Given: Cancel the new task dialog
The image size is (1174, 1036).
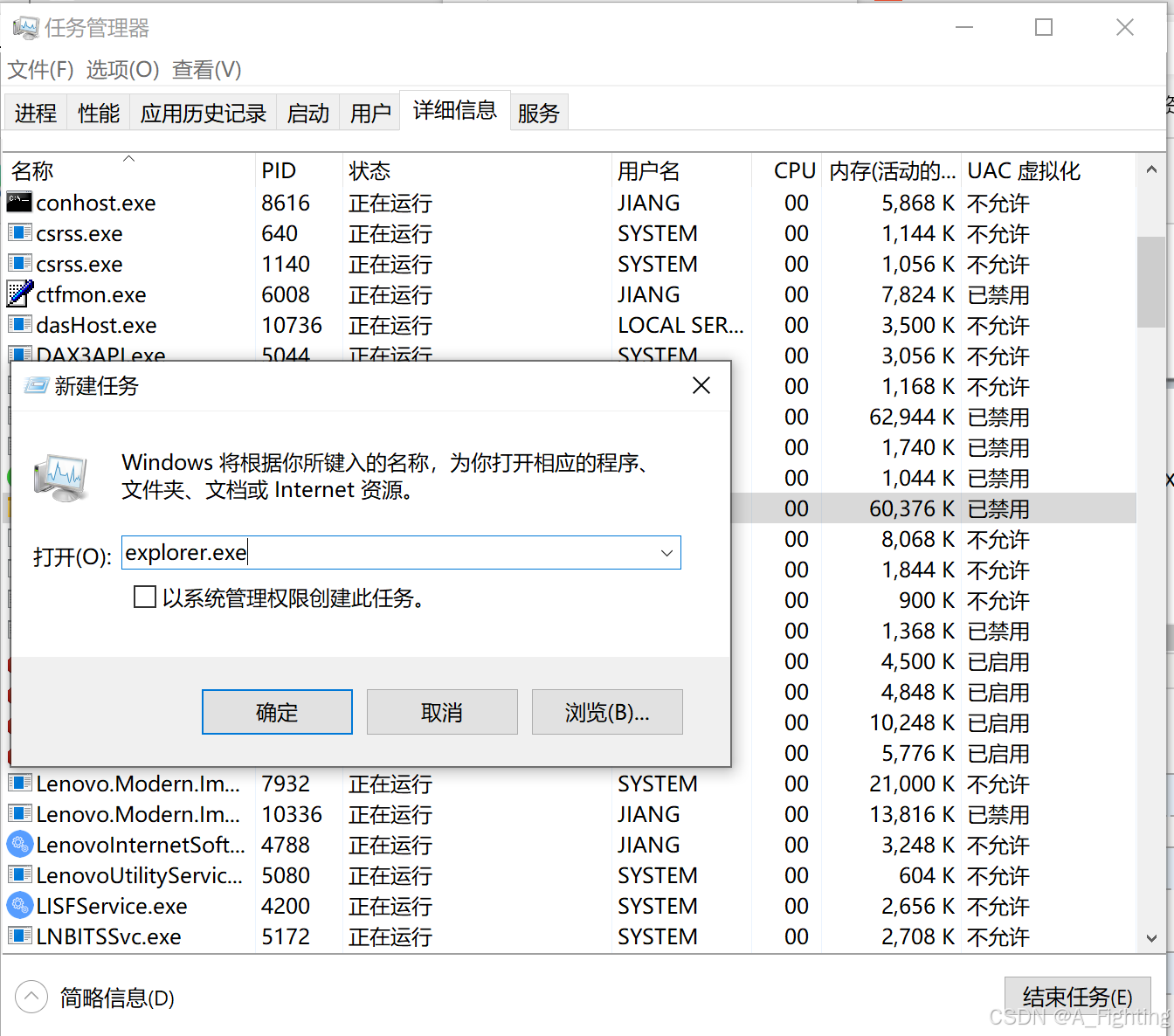Looking at the screenshot, I should (x=442, y=712).
